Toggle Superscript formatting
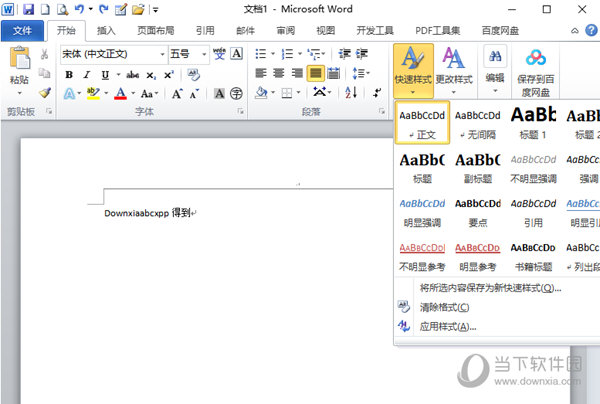 tap(169, 75)
